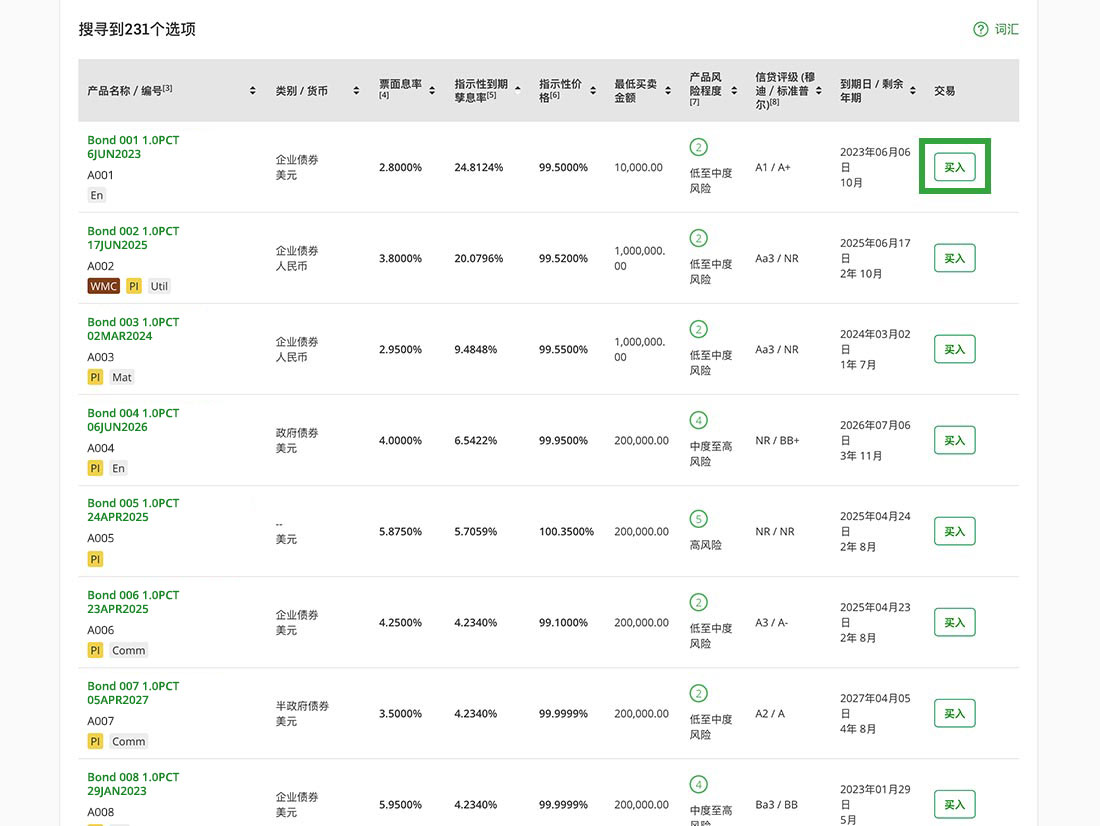1100x826 pixels.
Task: Click risk level 5 icon for Bond 005
Action: 698,519
